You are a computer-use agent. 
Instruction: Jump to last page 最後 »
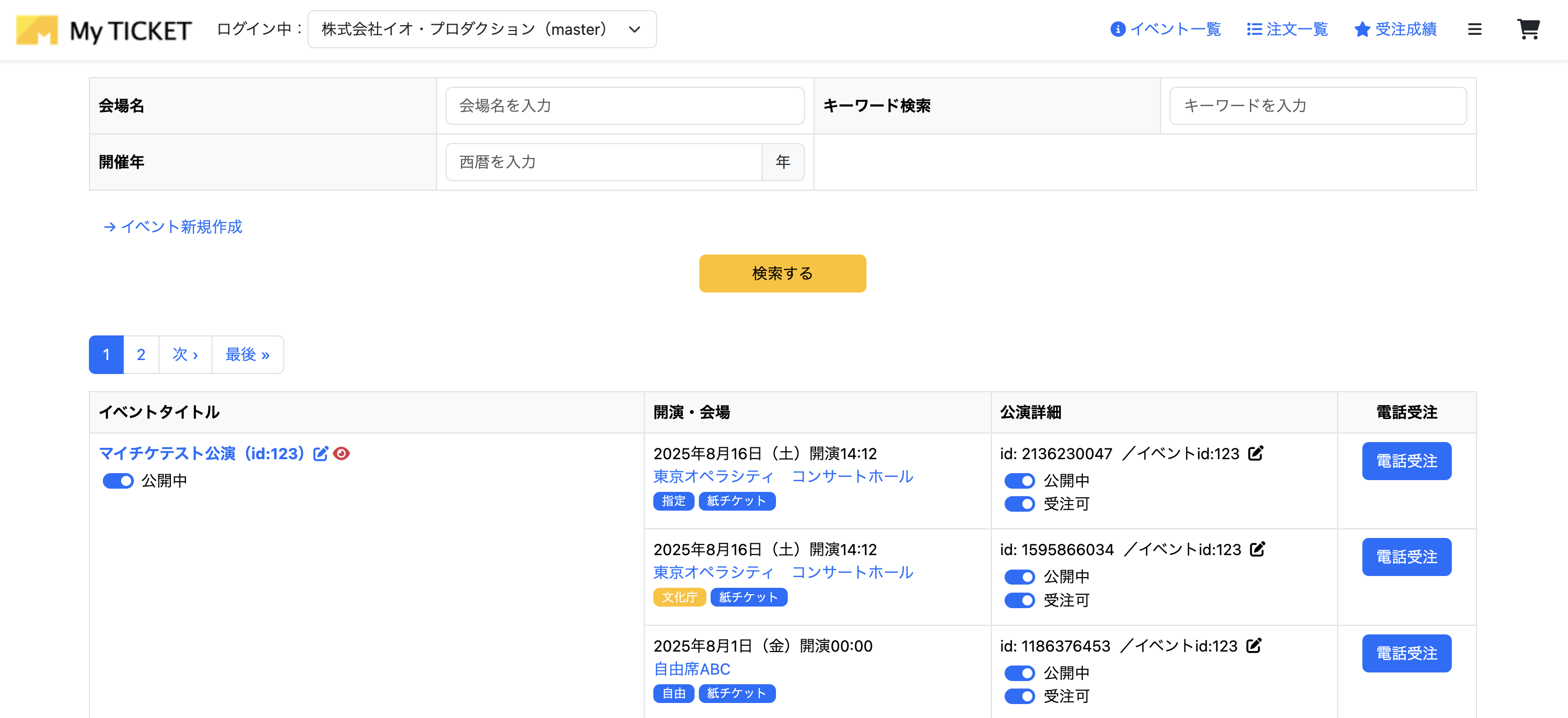[x=247, y=354]
